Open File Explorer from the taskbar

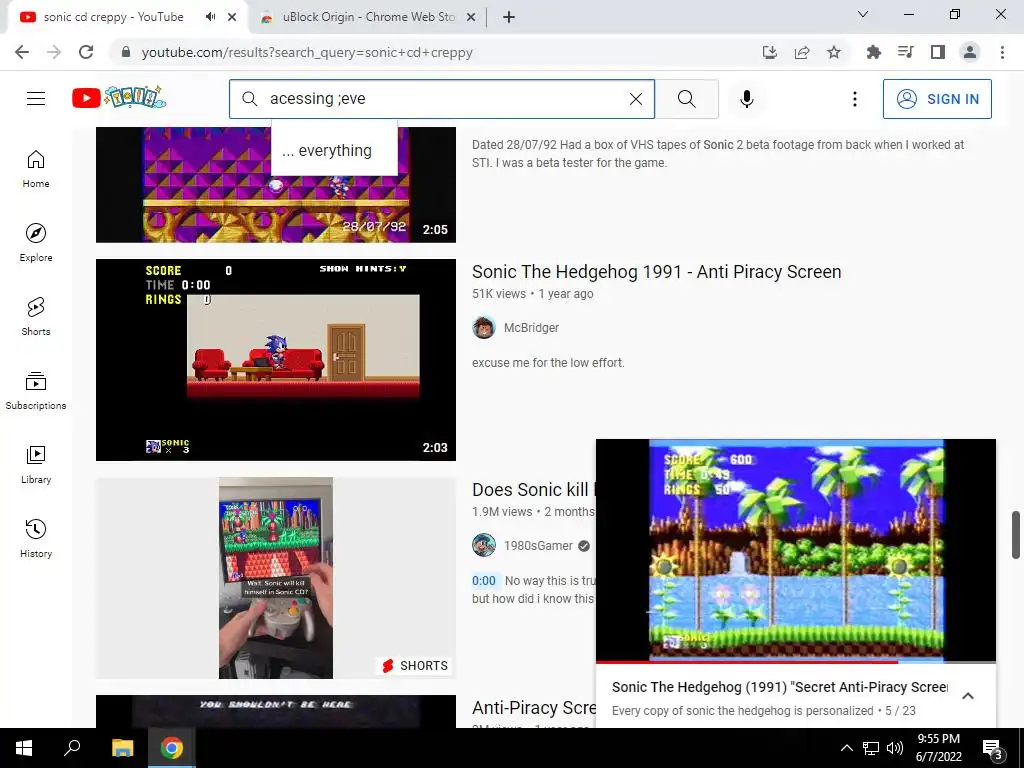(x=122, y=748)
